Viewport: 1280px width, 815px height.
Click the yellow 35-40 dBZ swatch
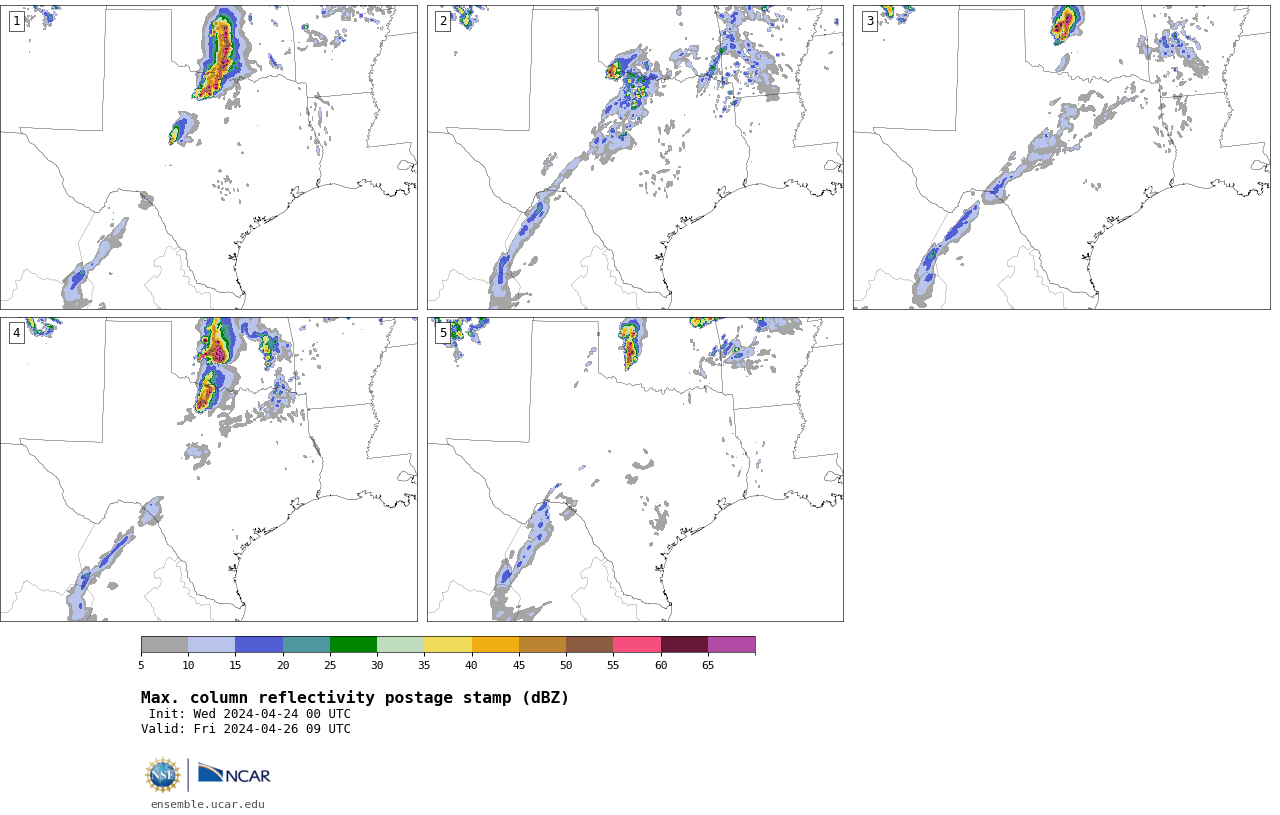coord(448,644)
